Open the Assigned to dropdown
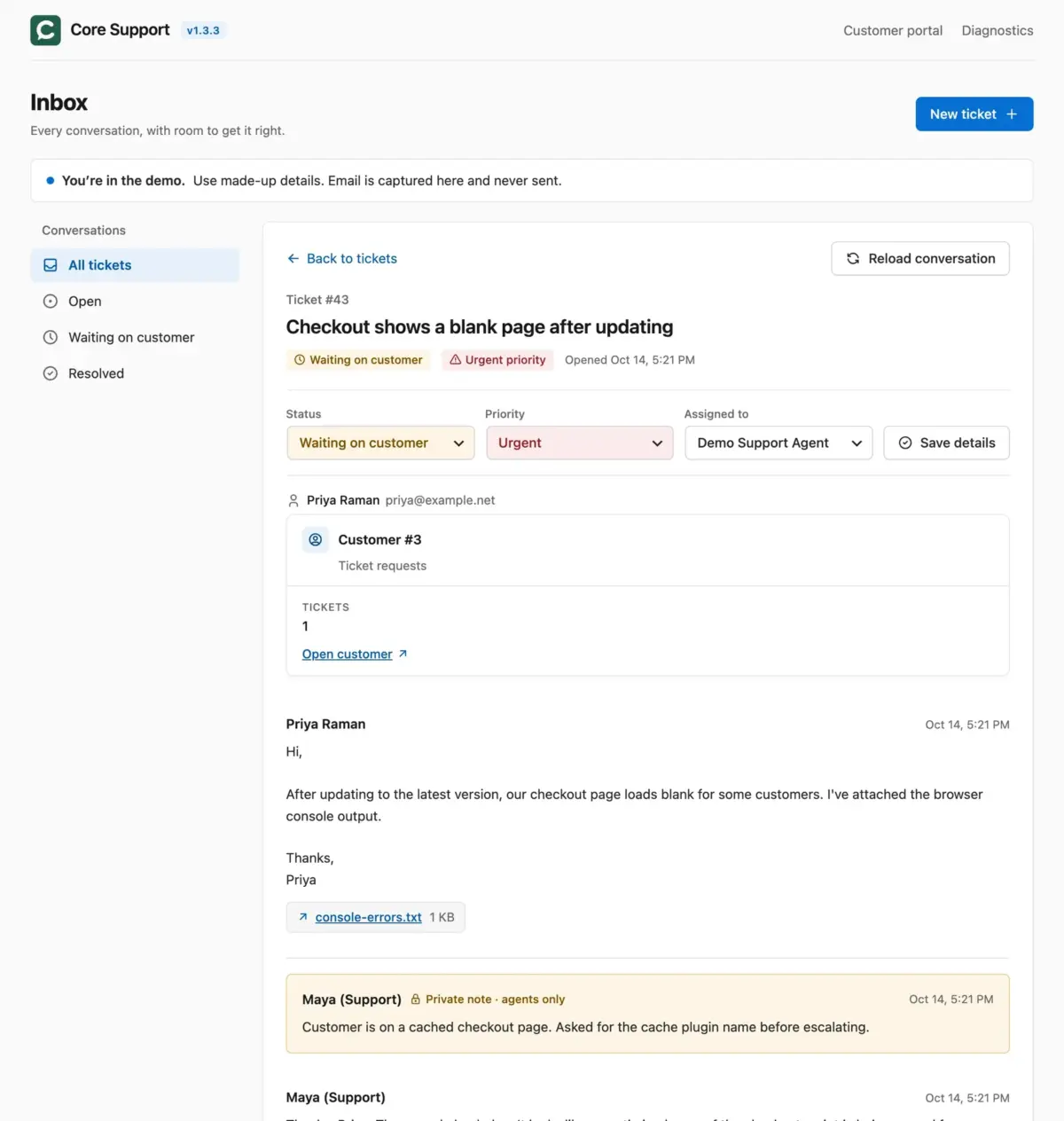Image resolution: width=1064 pixels, height=1121 pixels. [x=778, y=443]
